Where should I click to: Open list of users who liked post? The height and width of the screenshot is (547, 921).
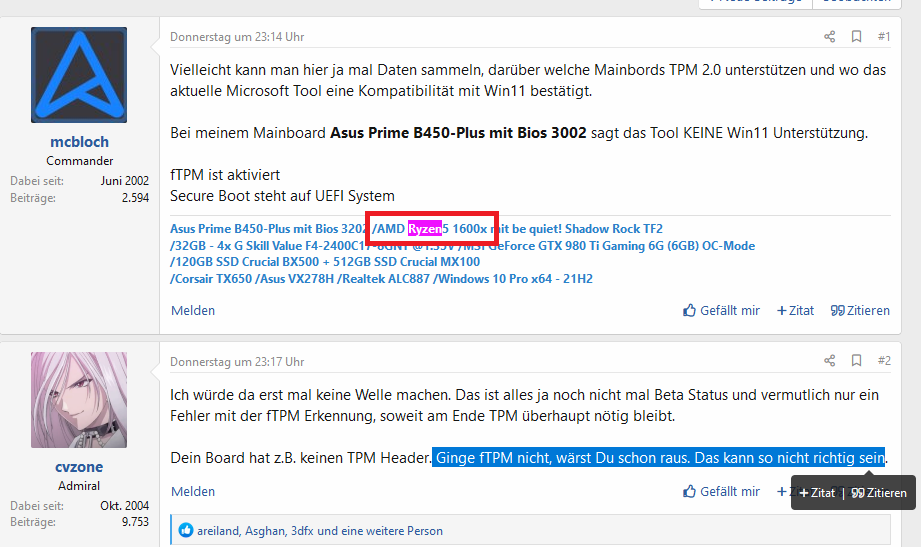point(320,531)
